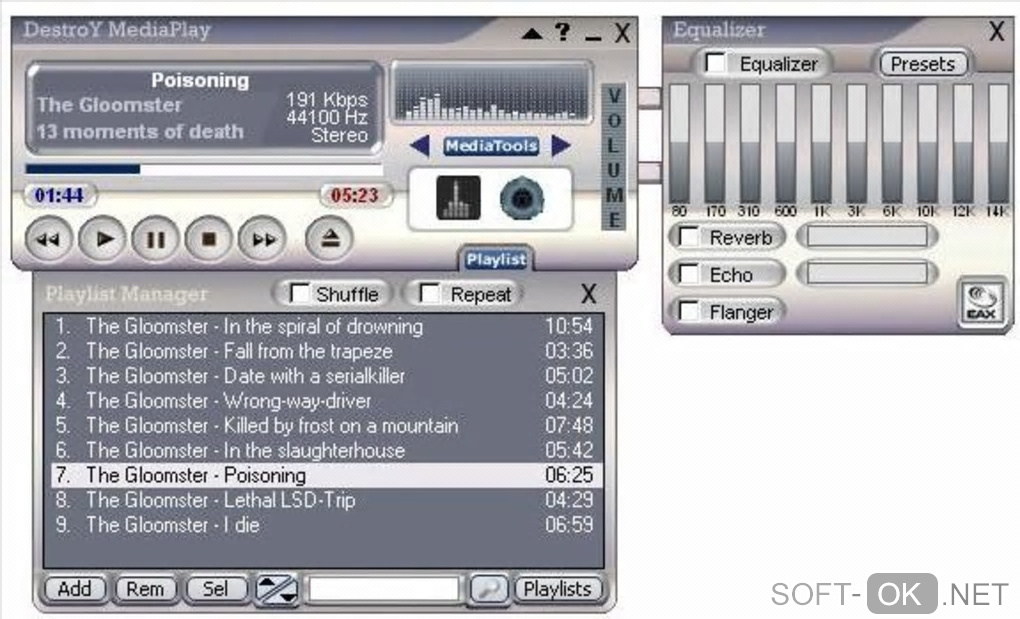Close the Equalizer window
1020x619 pixels.
pyautogui.click(x=997, y=31)
